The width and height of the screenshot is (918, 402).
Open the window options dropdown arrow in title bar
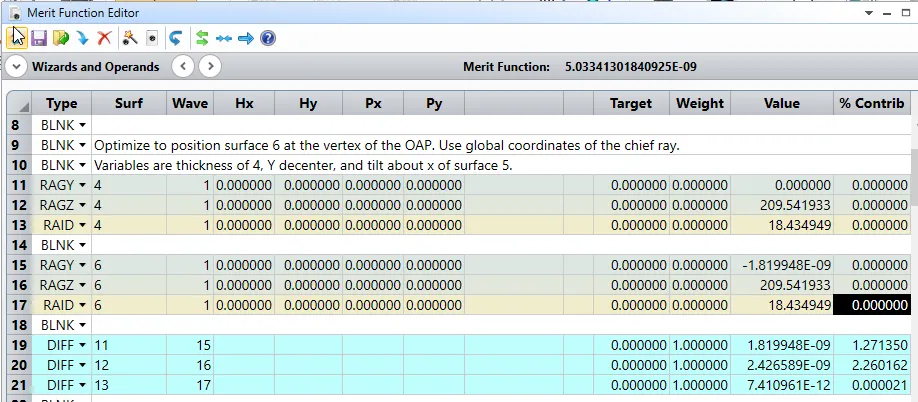867,12
